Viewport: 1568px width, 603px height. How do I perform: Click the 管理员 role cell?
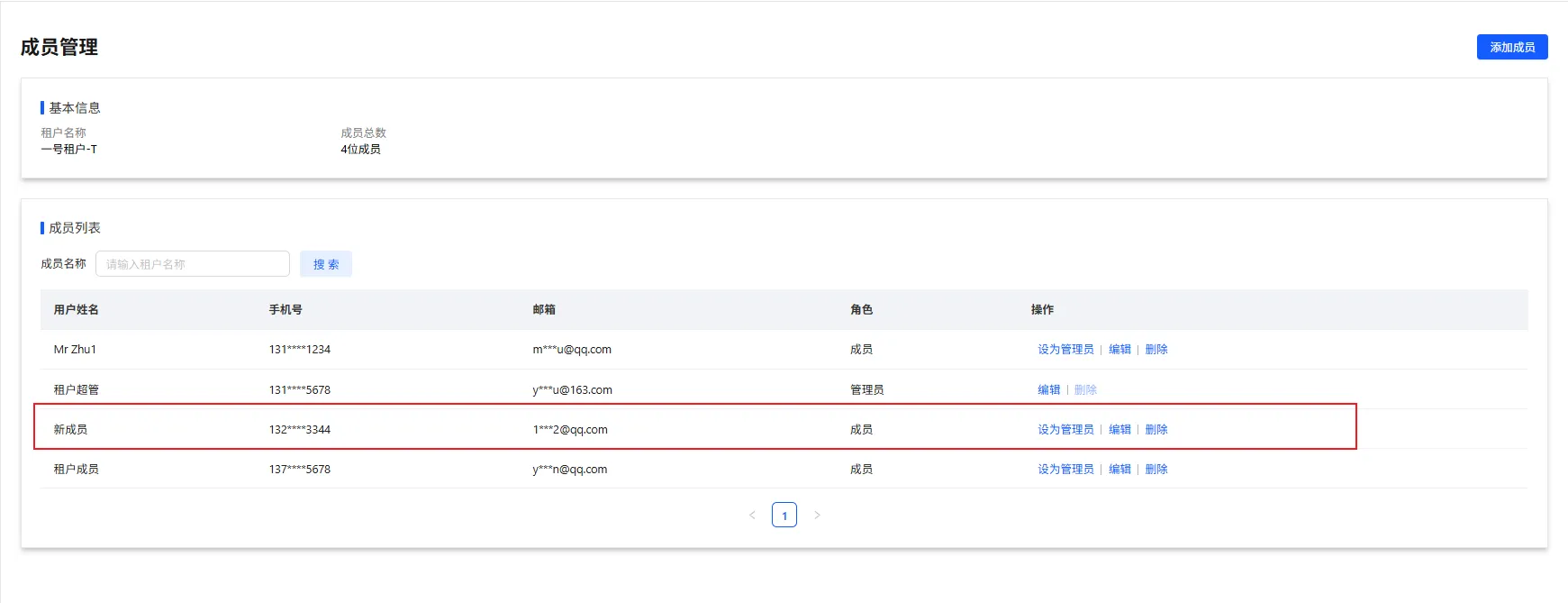click(867, 390)
